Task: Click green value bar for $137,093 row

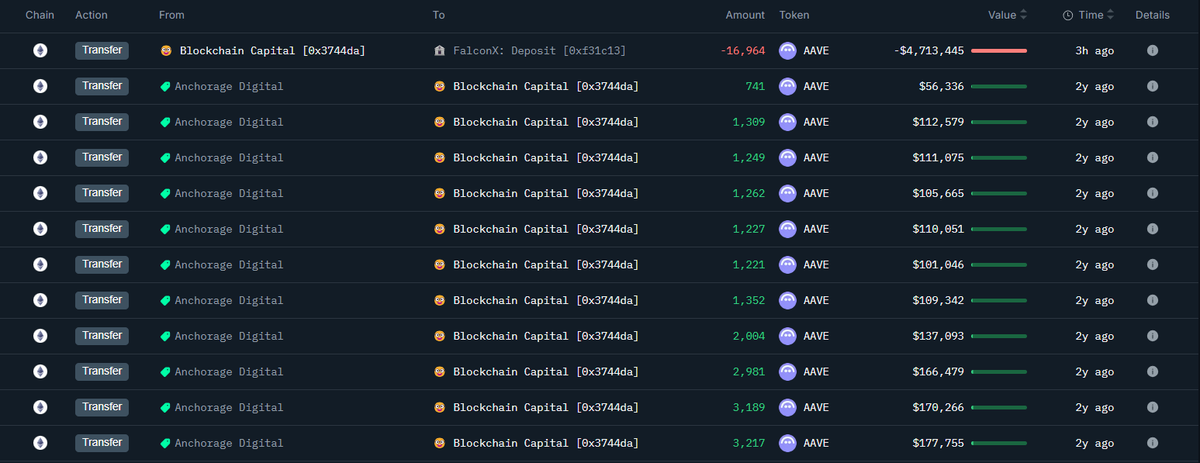Action: point(999,336)
